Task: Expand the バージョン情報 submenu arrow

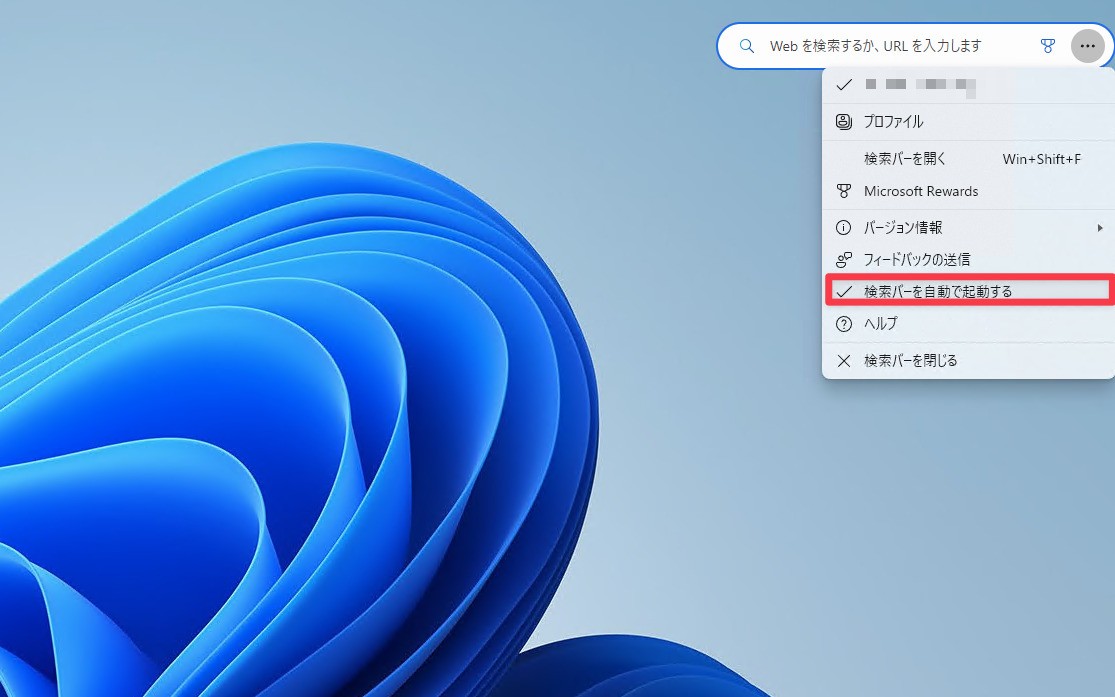Action: 1100,228
